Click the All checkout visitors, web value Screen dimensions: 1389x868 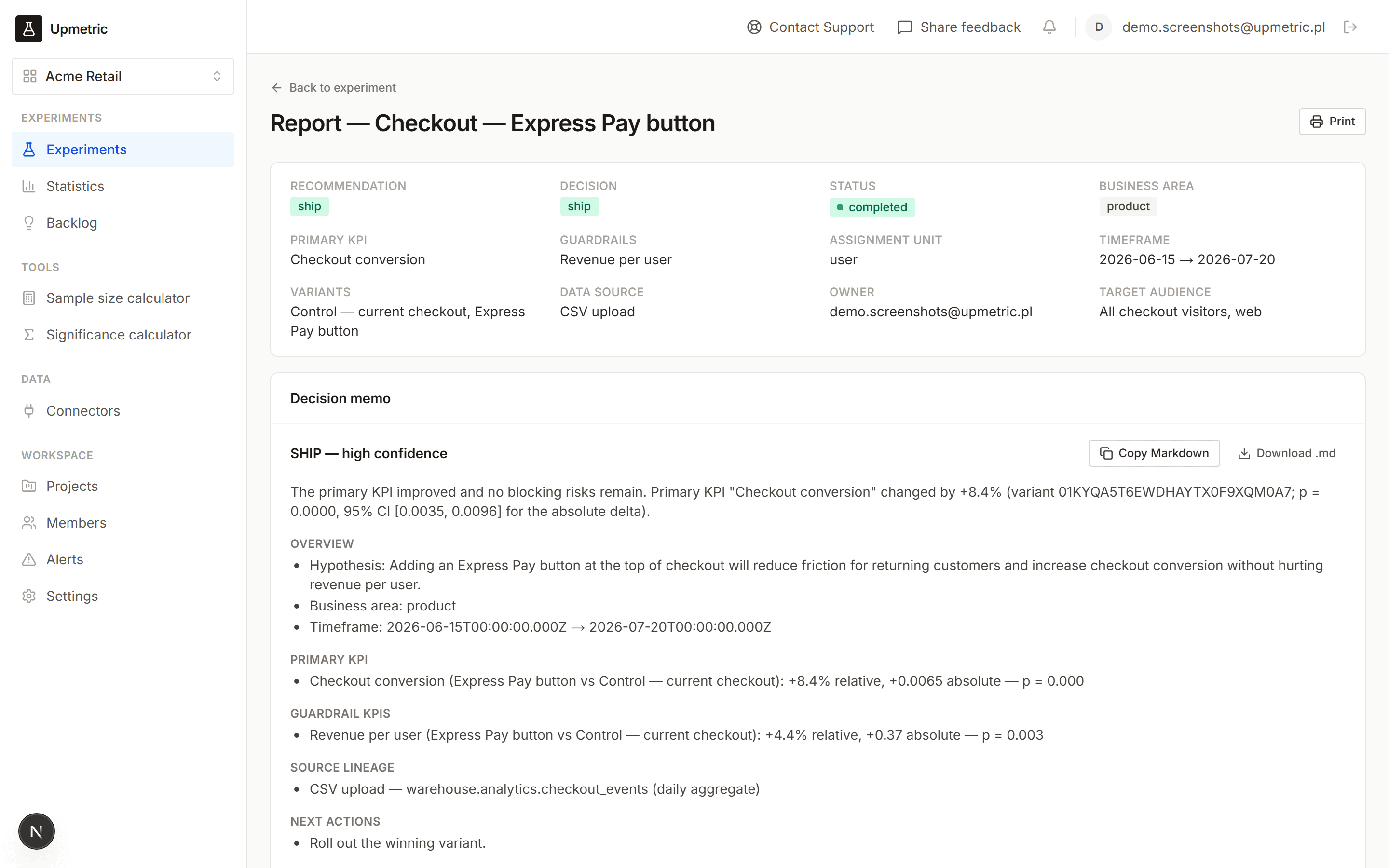click(x=1180, y=312)
